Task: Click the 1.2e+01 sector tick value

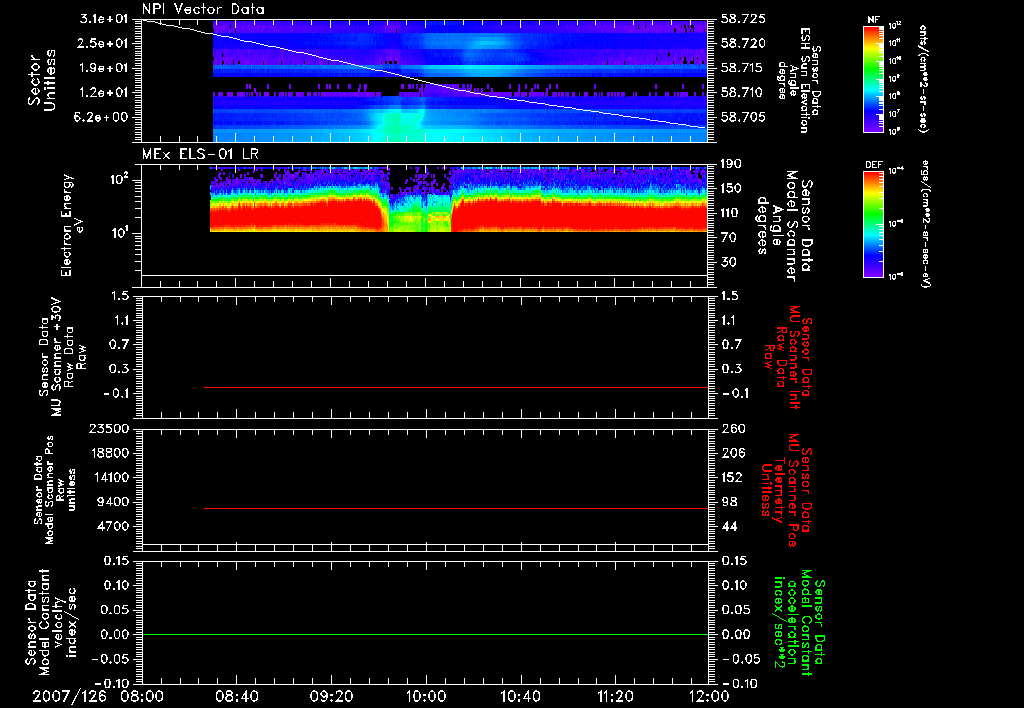Action: [x=104, y=92]
